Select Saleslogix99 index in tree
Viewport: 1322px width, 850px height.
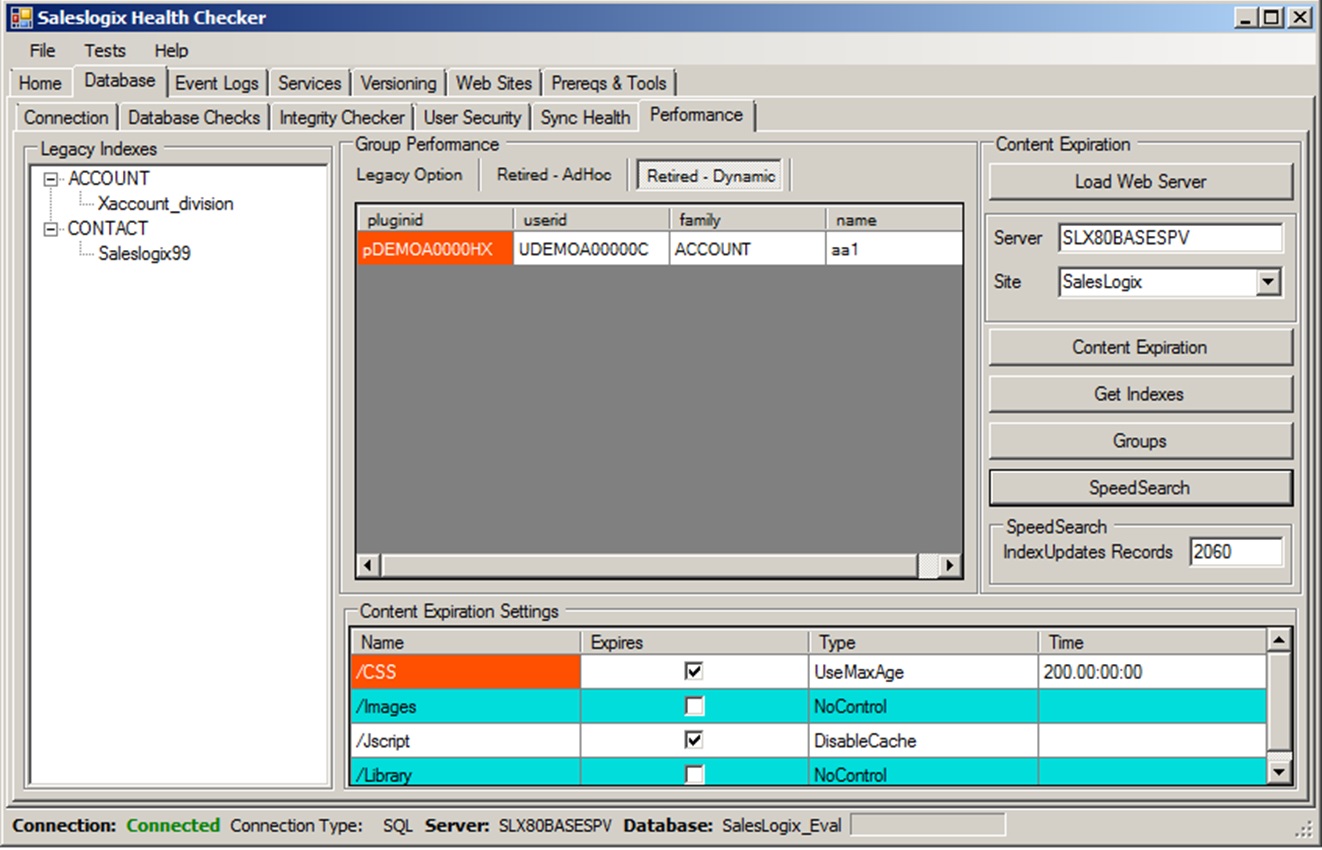click(144, 254)
